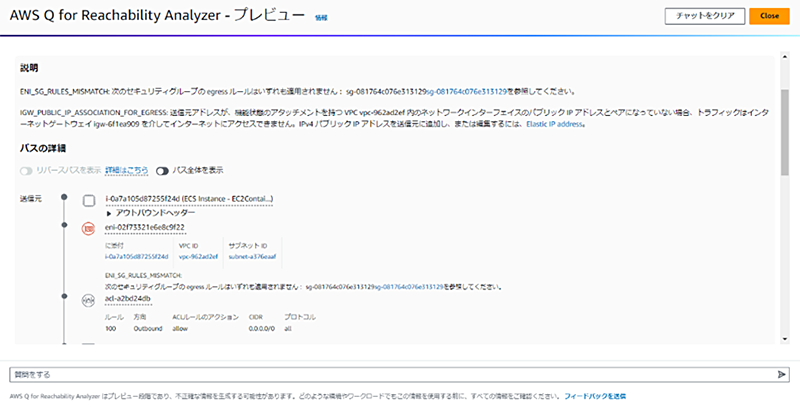Click the allow ACL action value

point(181,328)
